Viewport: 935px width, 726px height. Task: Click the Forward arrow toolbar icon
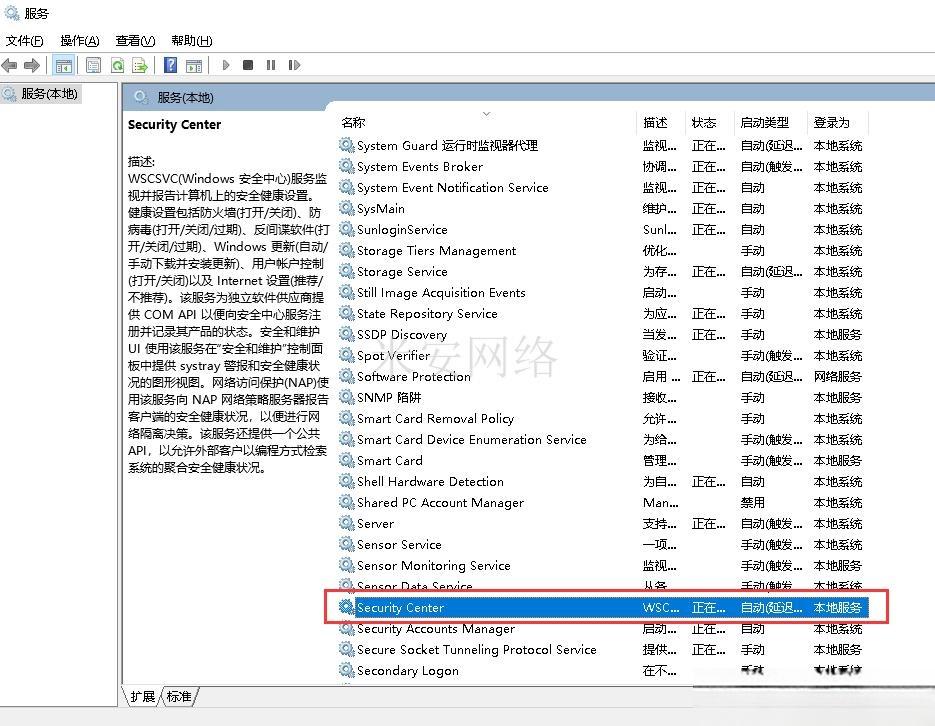32,65
